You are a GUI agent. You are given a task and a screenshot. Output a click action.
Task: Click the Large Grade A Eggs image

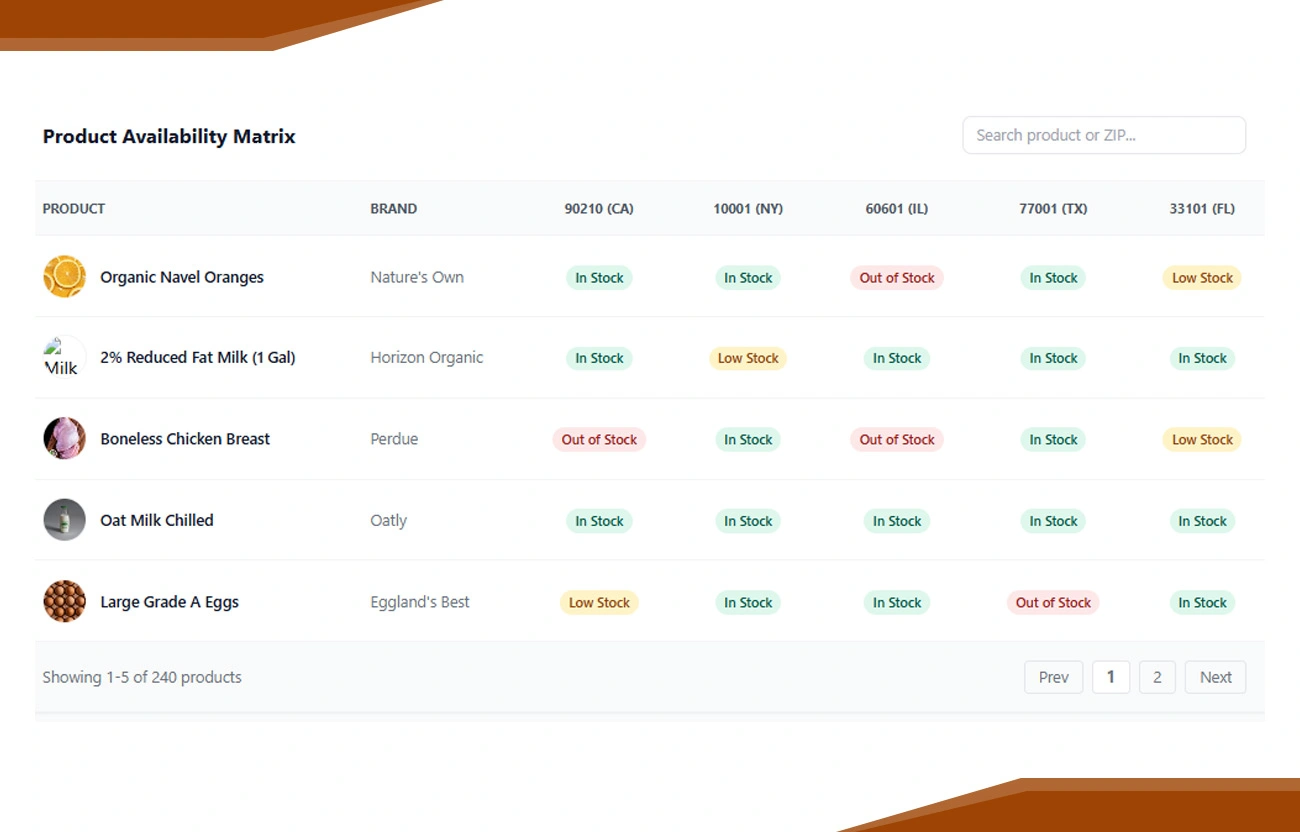click(64, 602)
